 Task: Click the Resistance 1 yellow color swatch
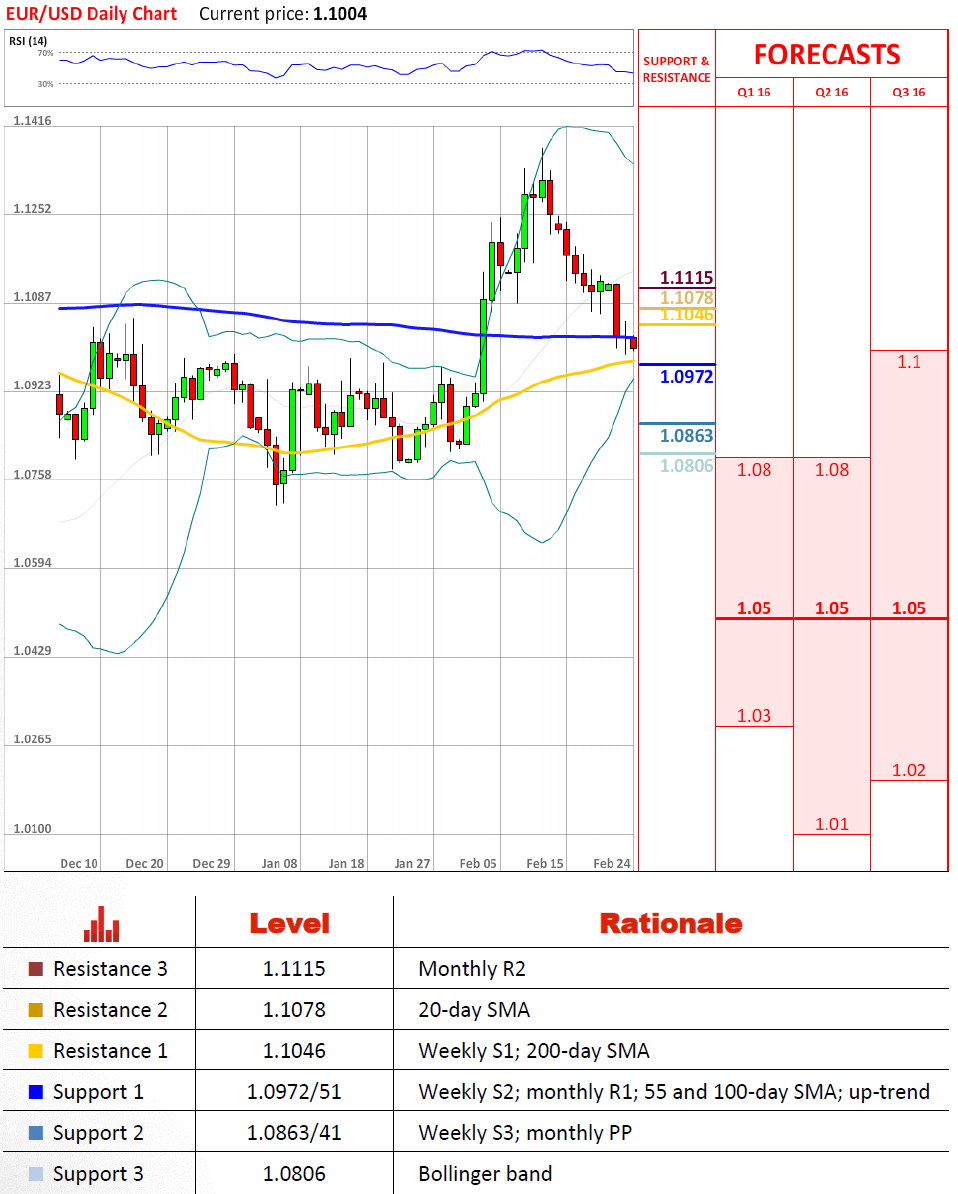pos(36,1051)
